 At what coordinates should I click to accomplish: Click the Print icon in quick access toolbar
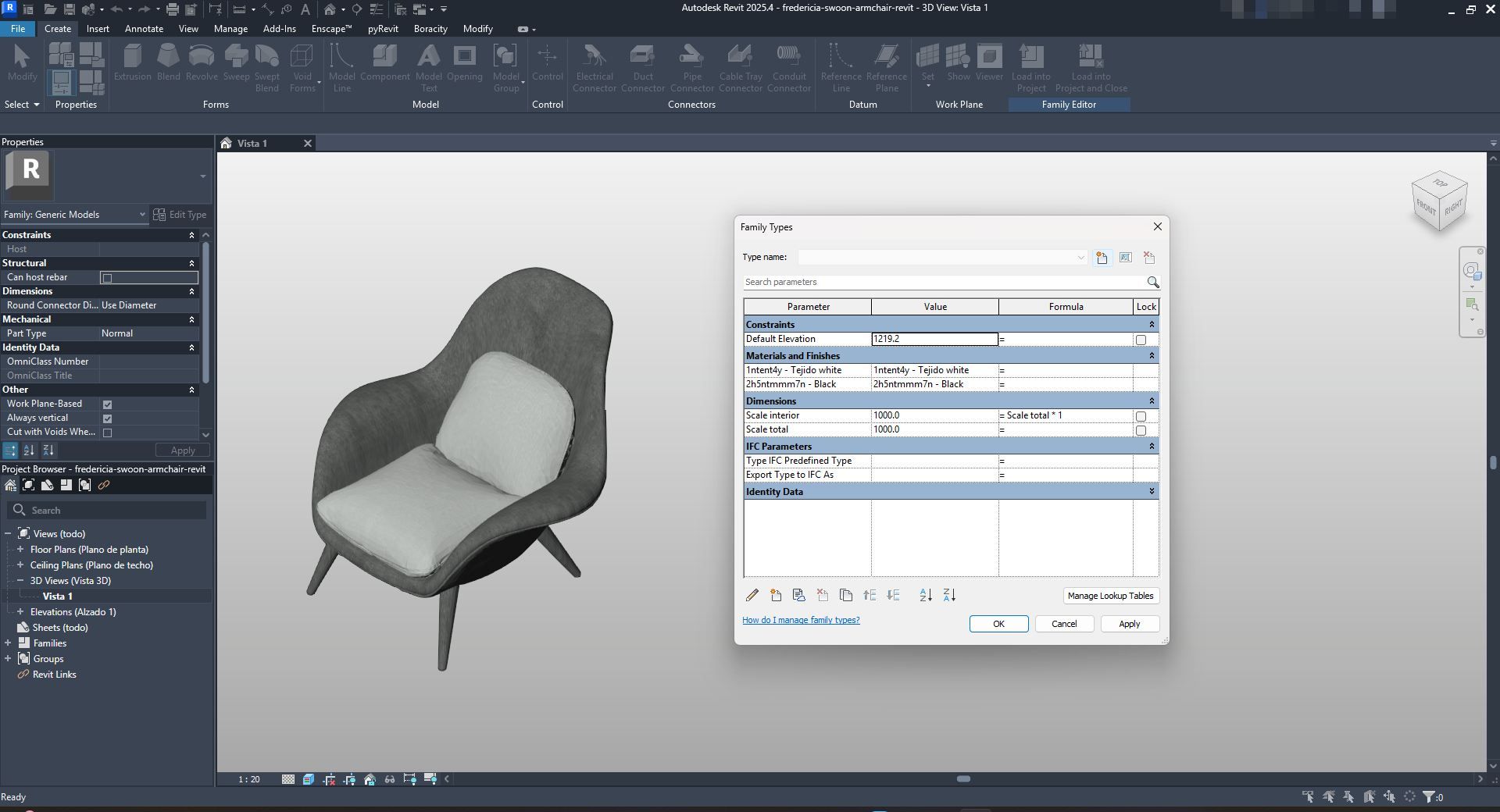point(172,9)
